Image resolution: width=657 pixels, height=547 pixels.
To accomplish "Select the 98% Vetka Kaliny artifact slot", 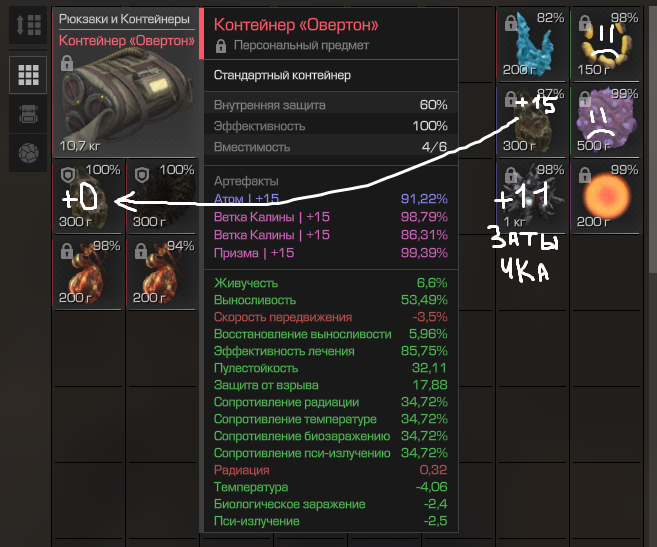I will click(88, 273).
